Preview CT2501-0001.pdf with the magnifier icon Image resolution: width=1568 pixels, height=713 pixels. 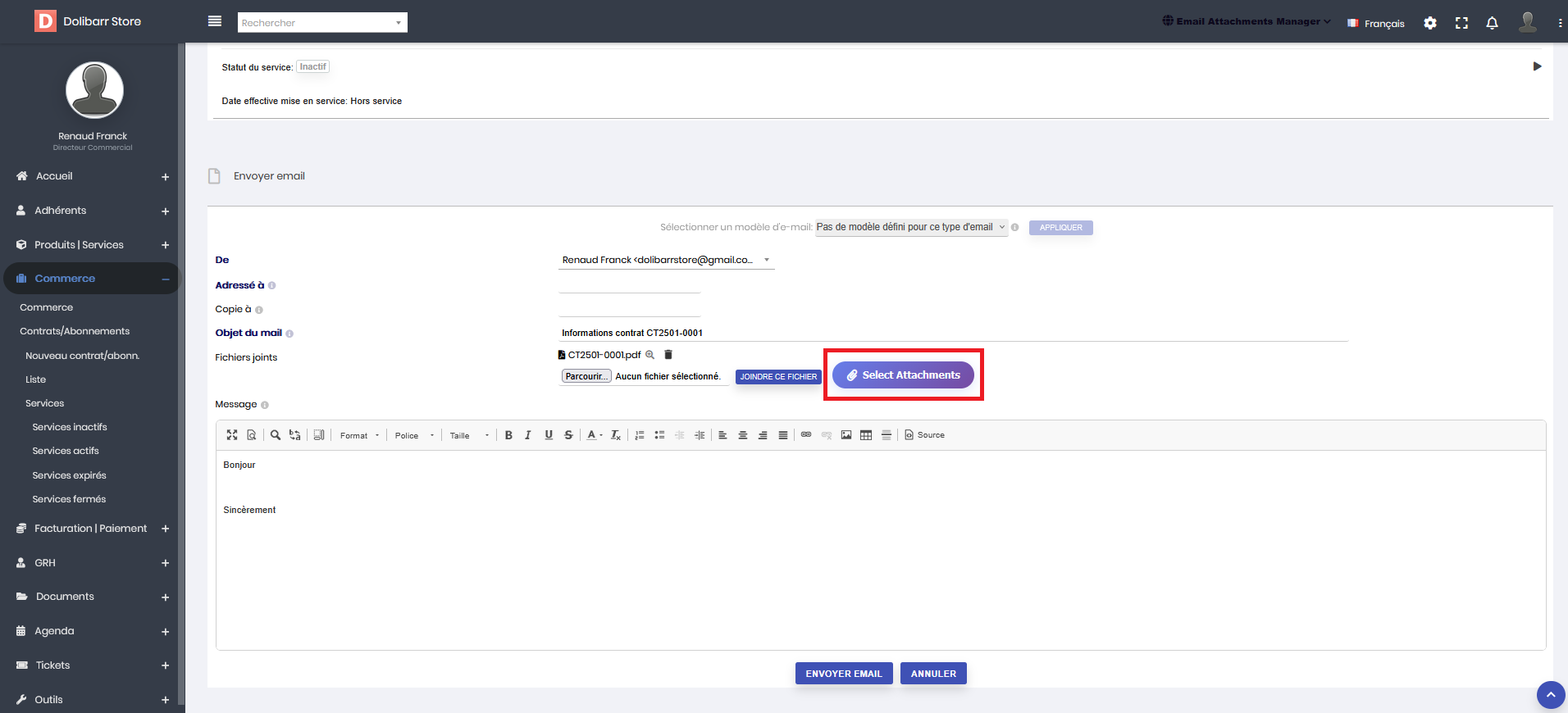(650, 355)
